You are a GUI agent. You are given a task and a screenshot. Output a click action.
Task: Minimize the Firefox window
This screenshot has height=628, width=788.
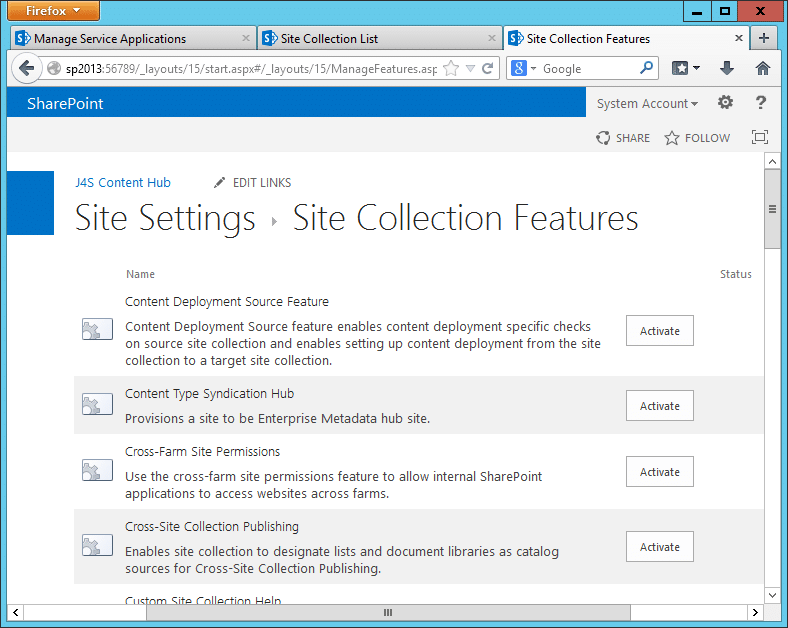697,11
